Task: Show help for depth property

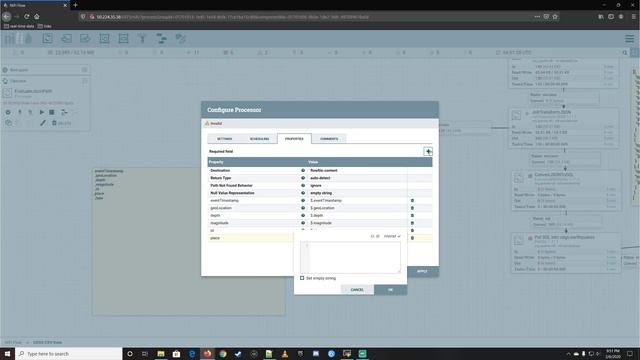Action: (303, 216)
